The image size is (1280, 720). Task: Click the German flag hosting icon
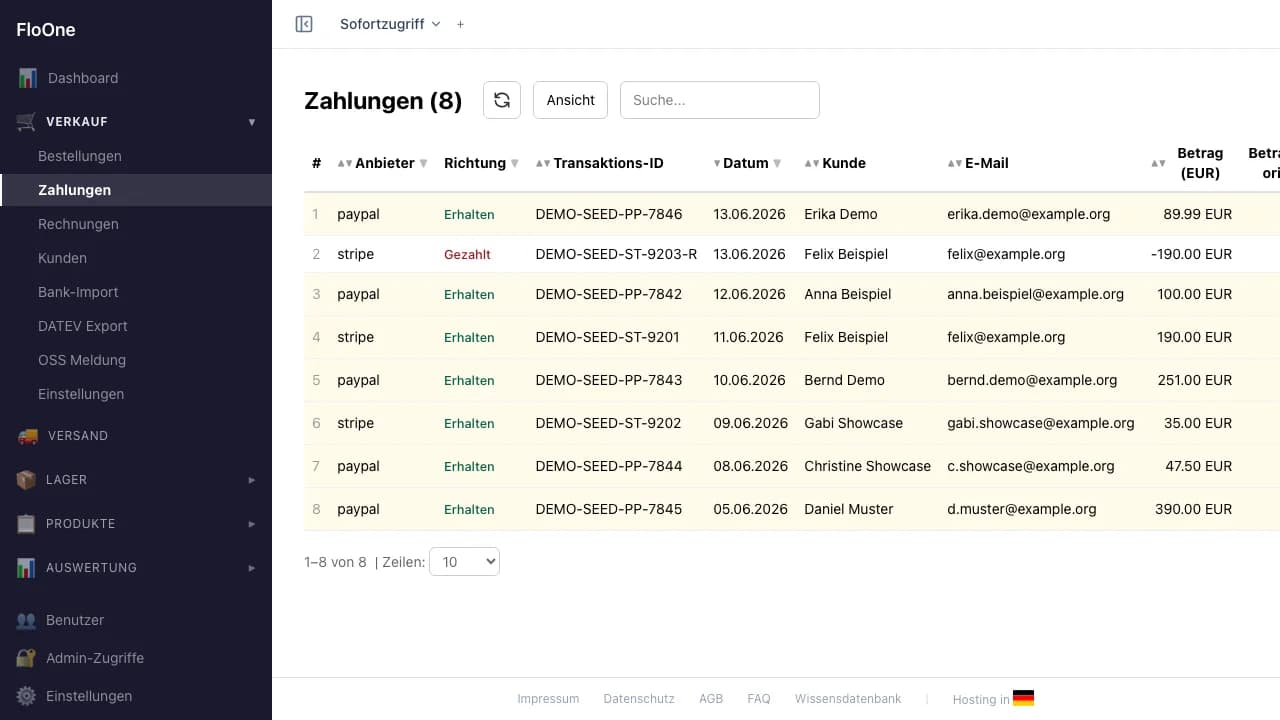tap(1023, 699)
